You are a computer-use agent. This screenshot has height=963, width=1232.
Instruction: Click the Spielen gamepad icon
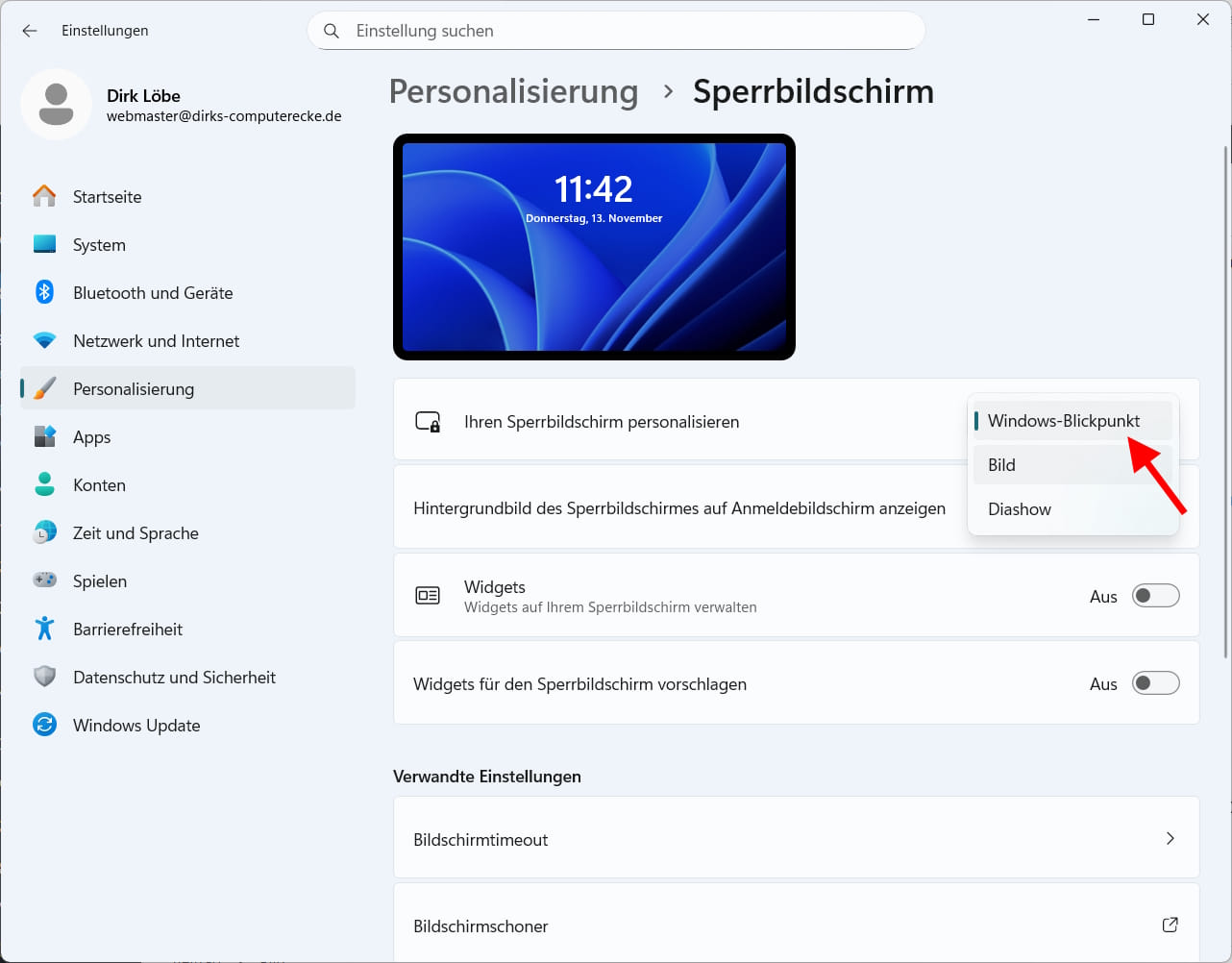44,580
